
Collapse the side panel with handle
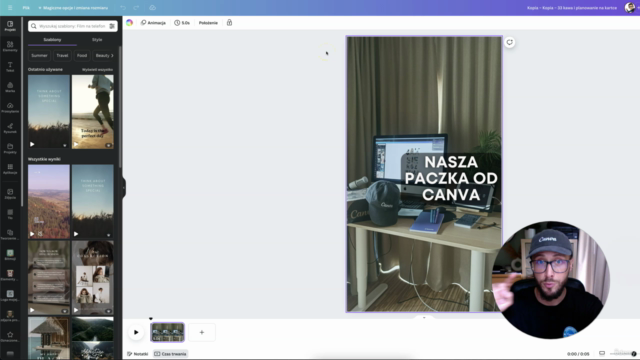click(124, 188)
